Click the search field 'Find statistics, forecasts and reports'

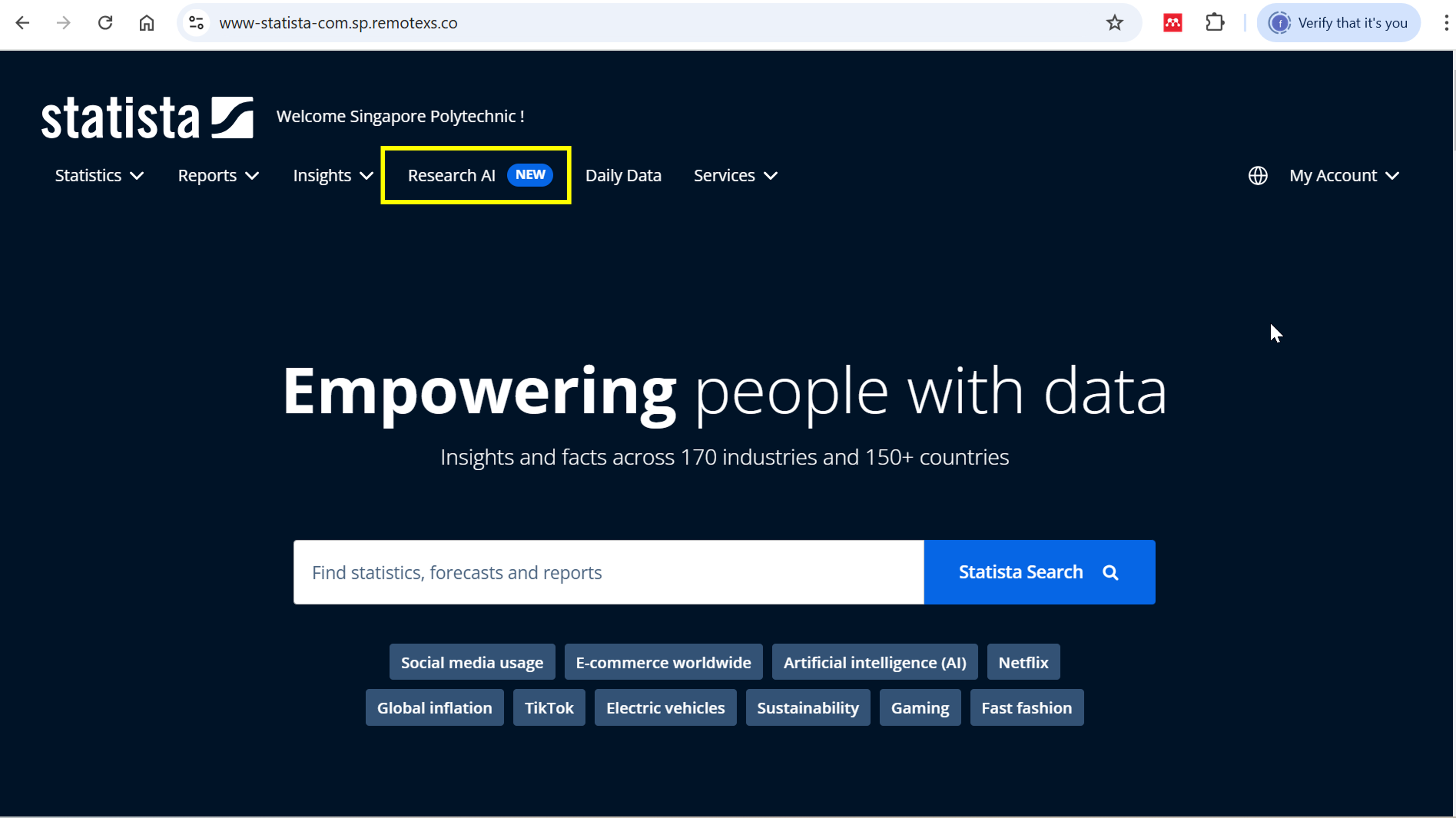click(x=608, y=572)
